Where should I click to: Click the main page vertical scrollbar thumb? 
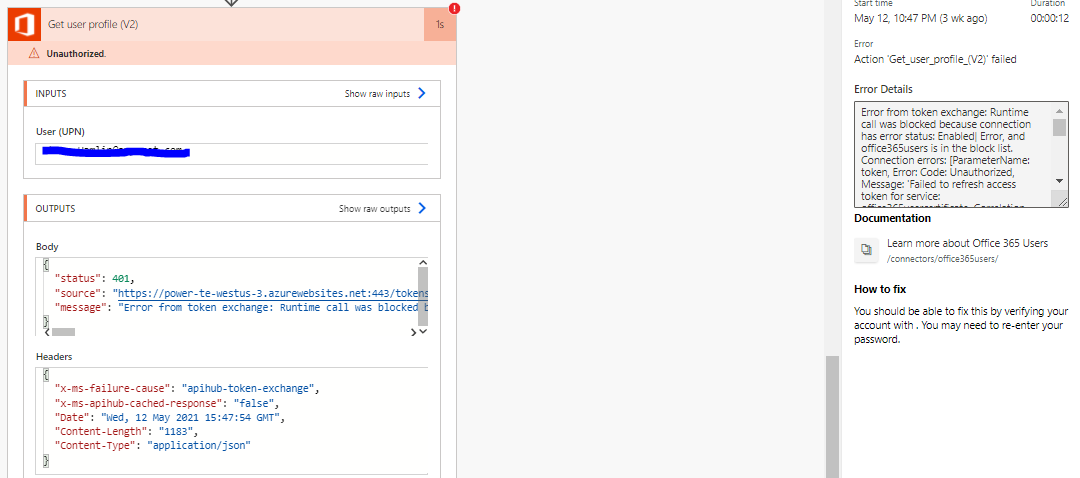pyautogui.click(x=832, y=417)
